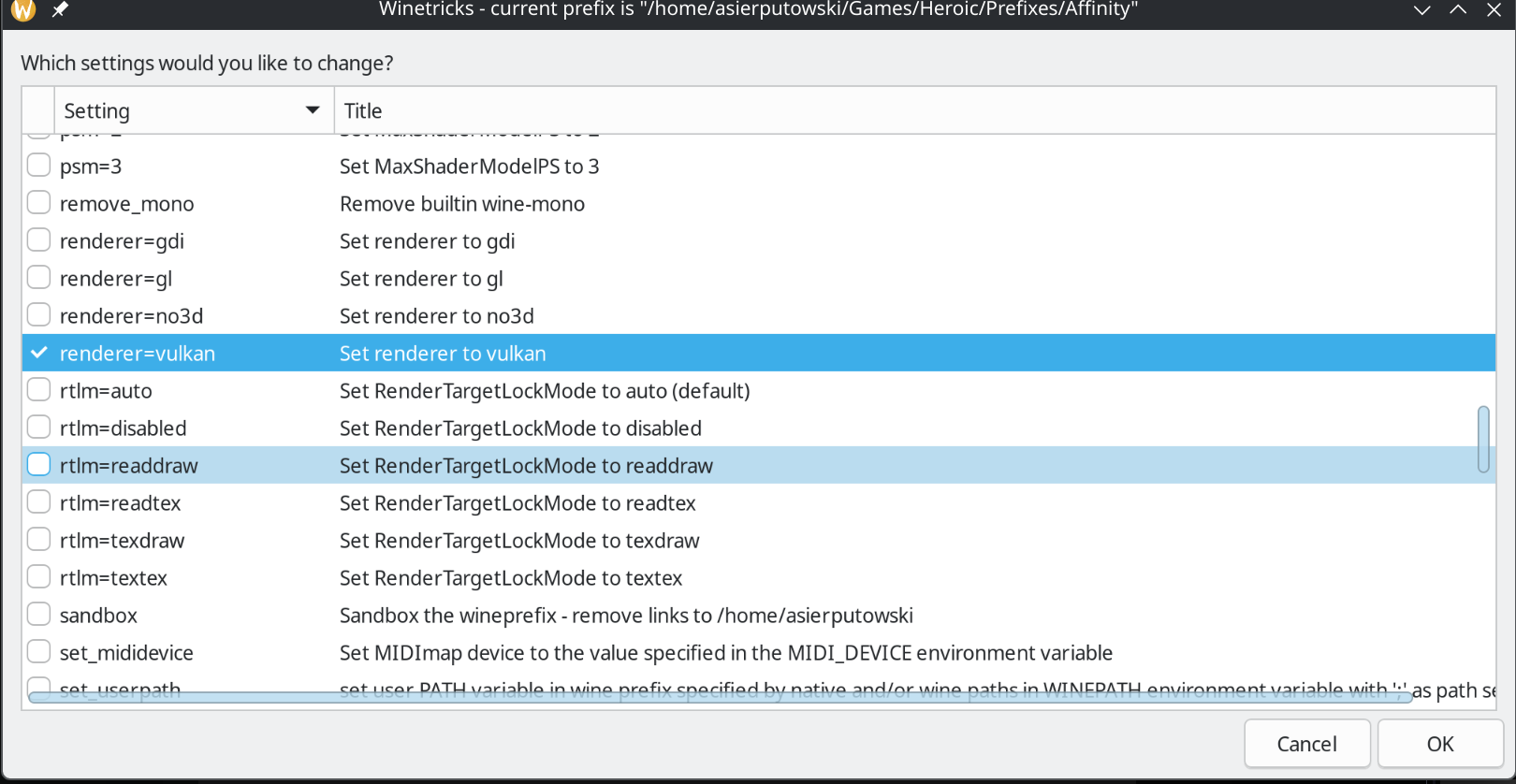Screen dimensions: 1516x784
Task: Select 'Set MIDImap device' description text
Action: (726, 653)
